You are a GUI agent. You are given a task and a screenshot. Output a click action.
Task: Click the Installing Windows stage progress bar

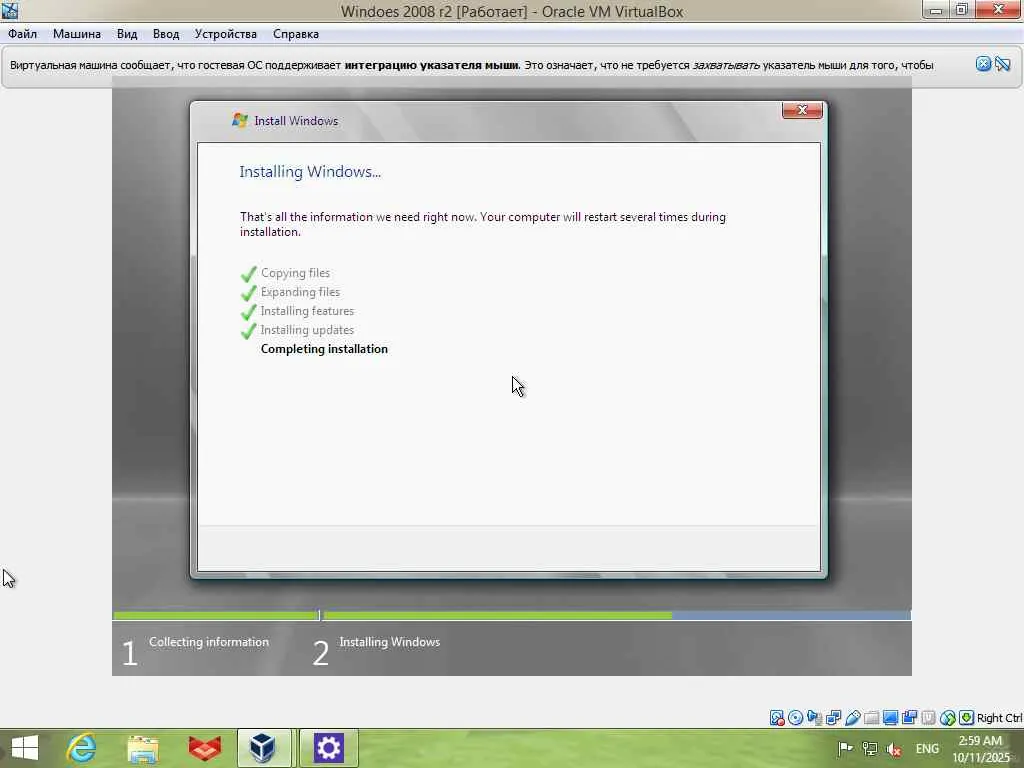[x=616, y=615]
